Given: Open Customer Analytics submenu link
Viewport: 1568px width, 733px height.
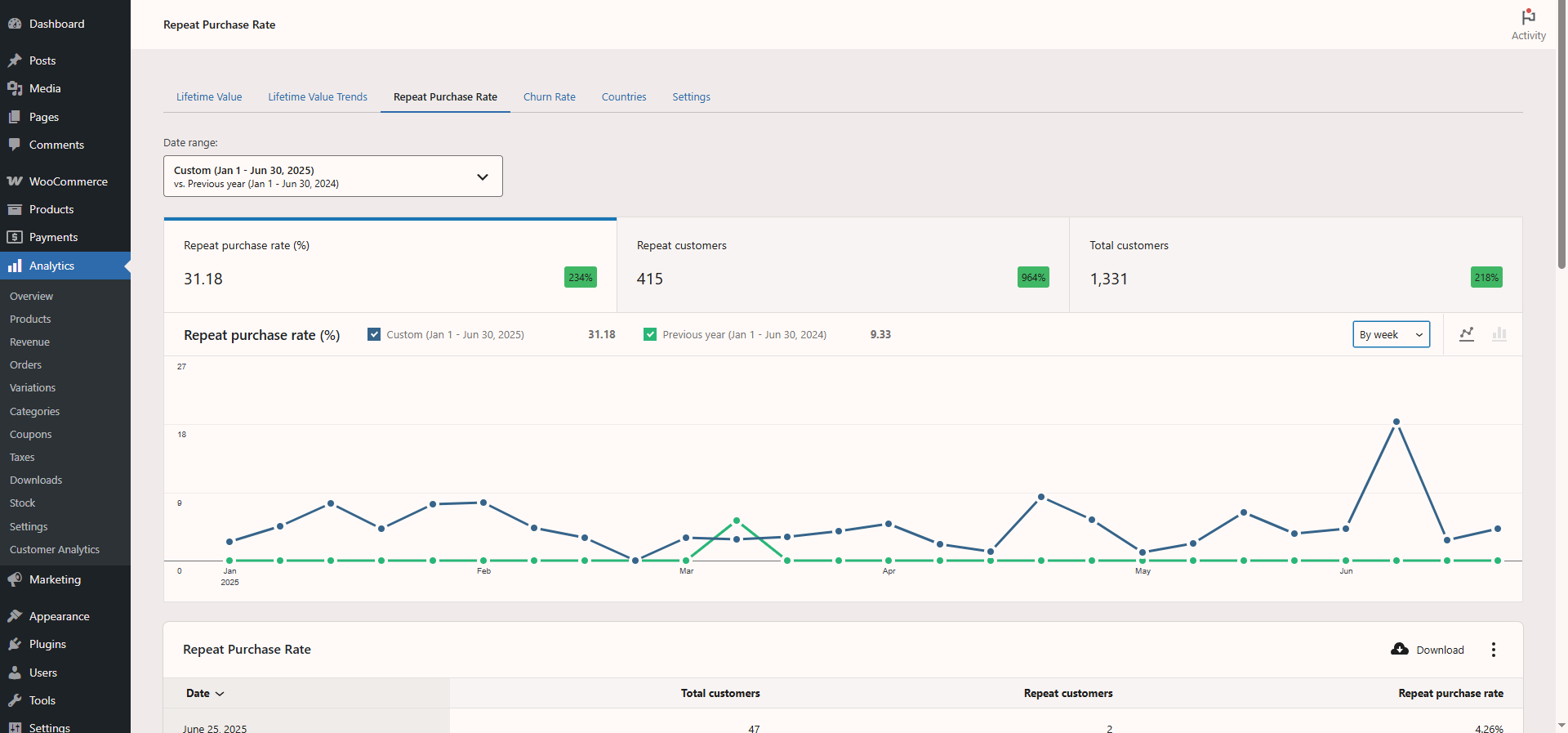Looking at the screenshot, I should point(55,550).
